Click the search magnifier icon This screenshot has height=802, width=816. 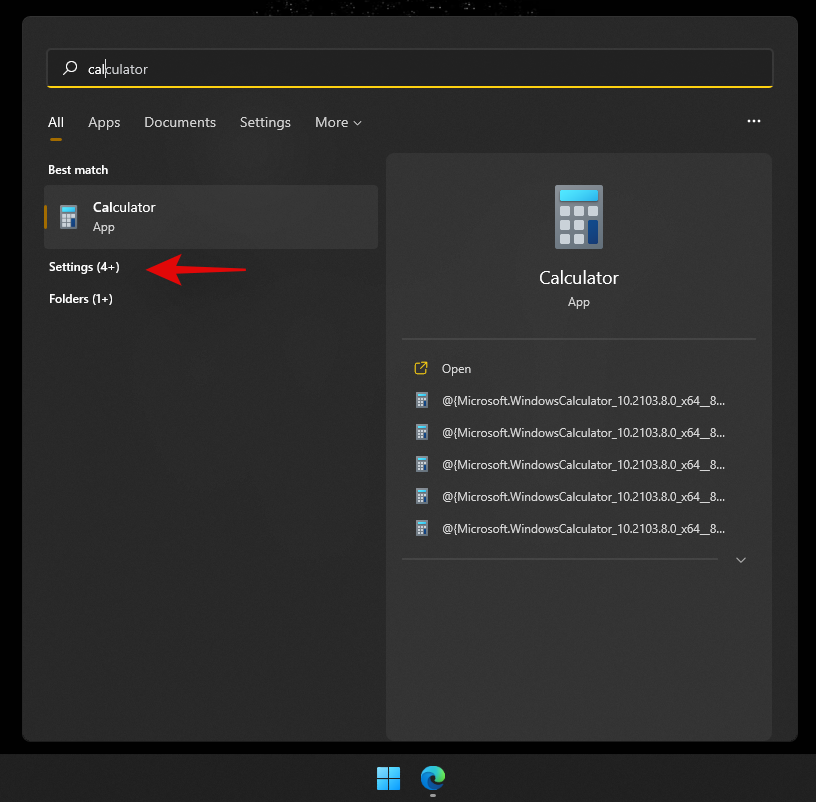[69, 68]
